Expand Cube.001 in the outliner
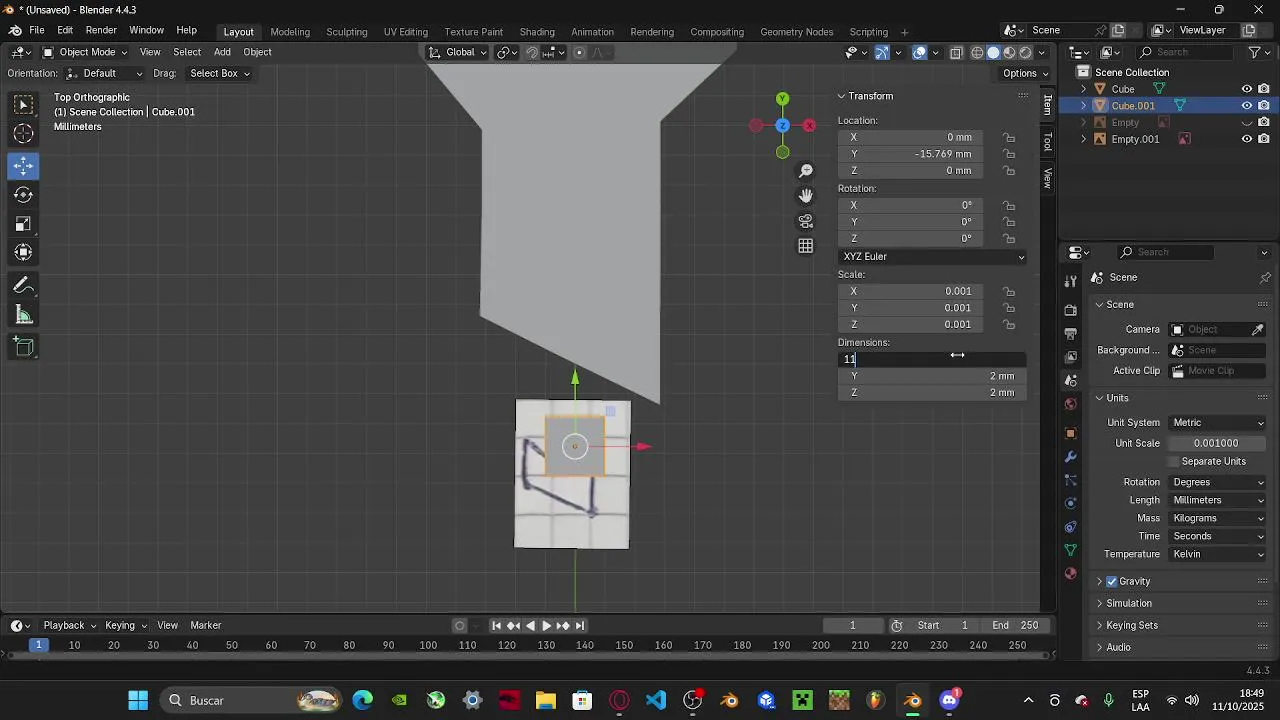 [1083, 106]
